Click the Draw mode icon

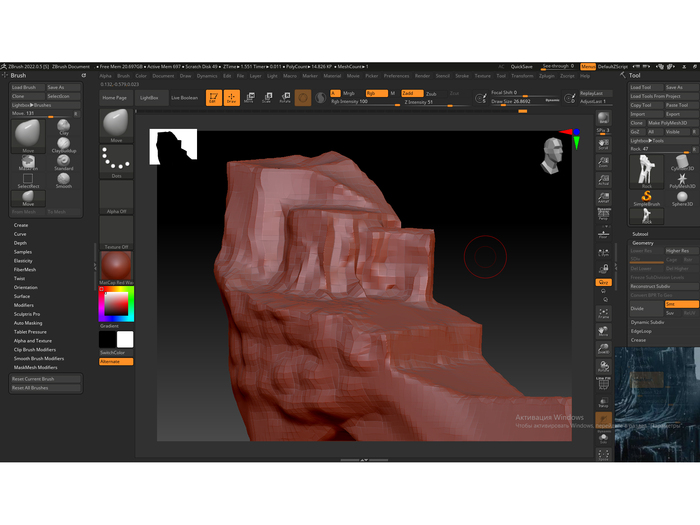[x=231, y=97]
